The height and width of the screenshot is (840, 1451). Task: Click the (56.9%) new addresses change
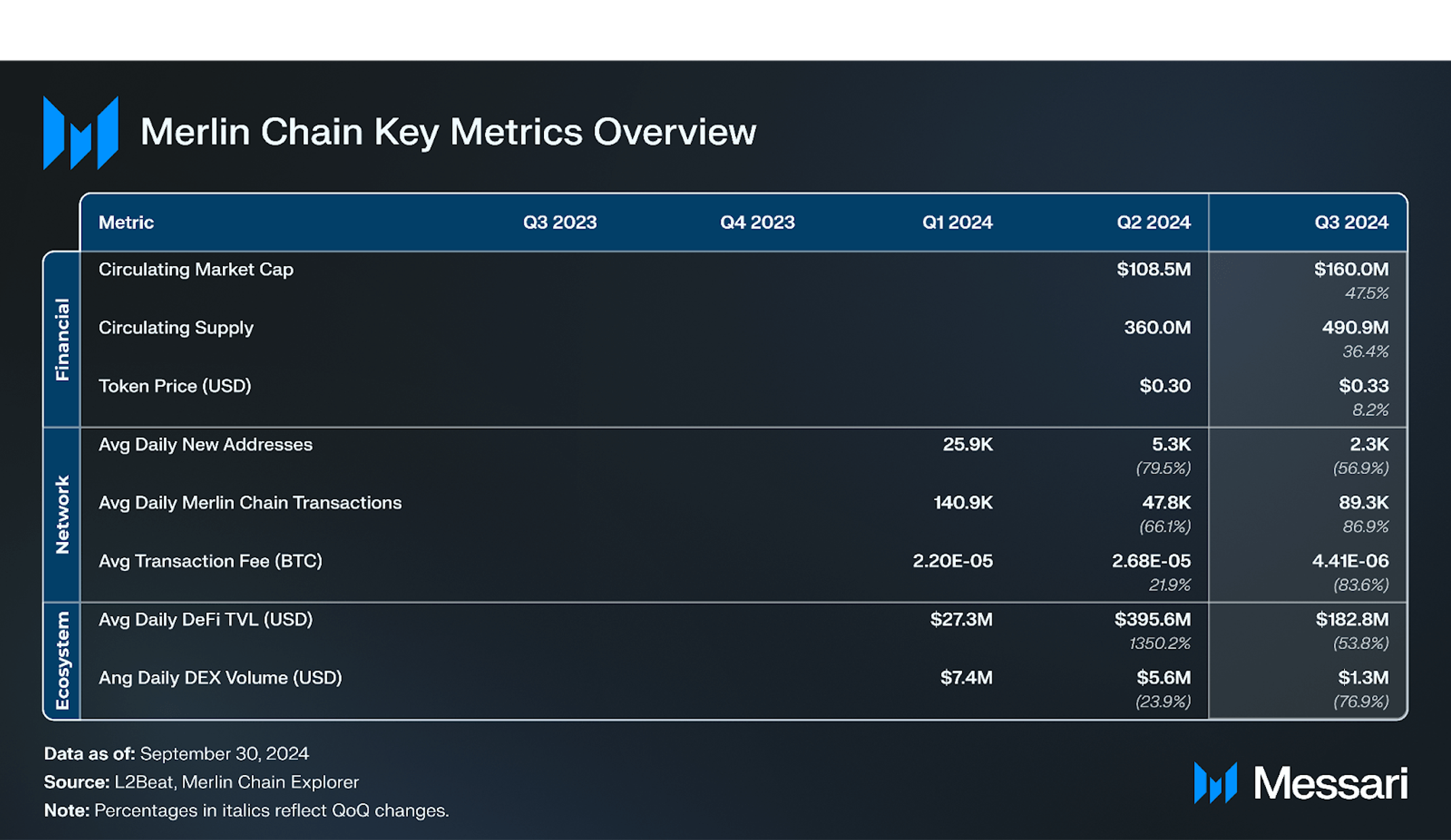(1361, 468)
